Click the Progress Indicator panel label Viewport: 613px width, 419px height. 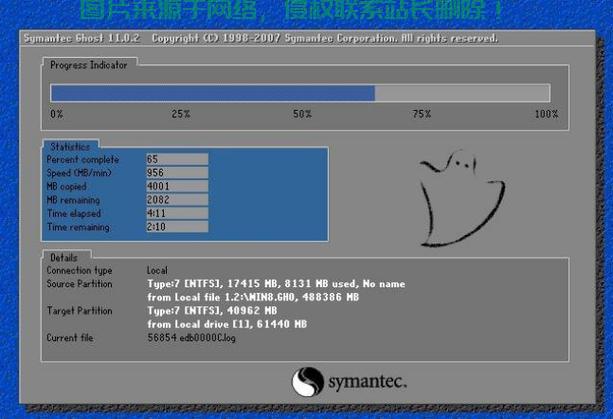tap(89, 65)
